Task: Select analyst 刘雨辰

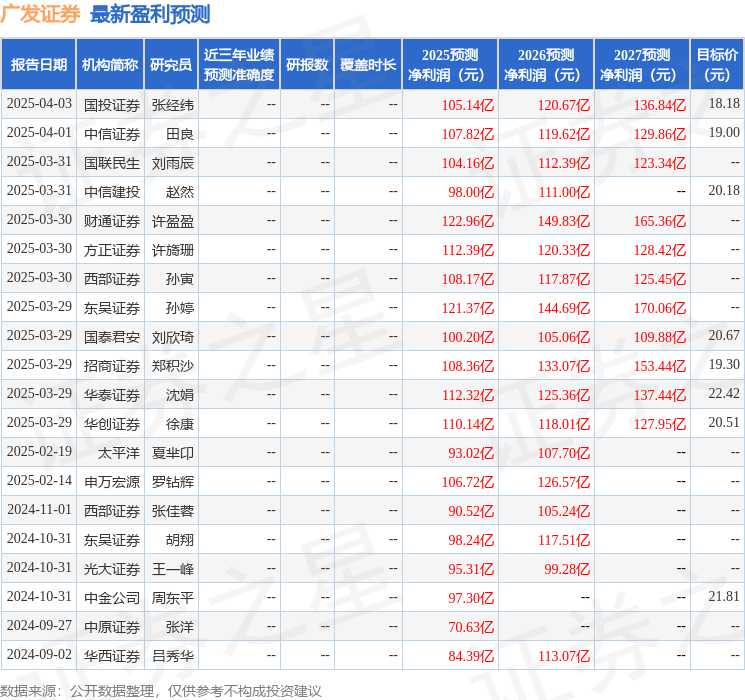Action: (x=172, y=163)
